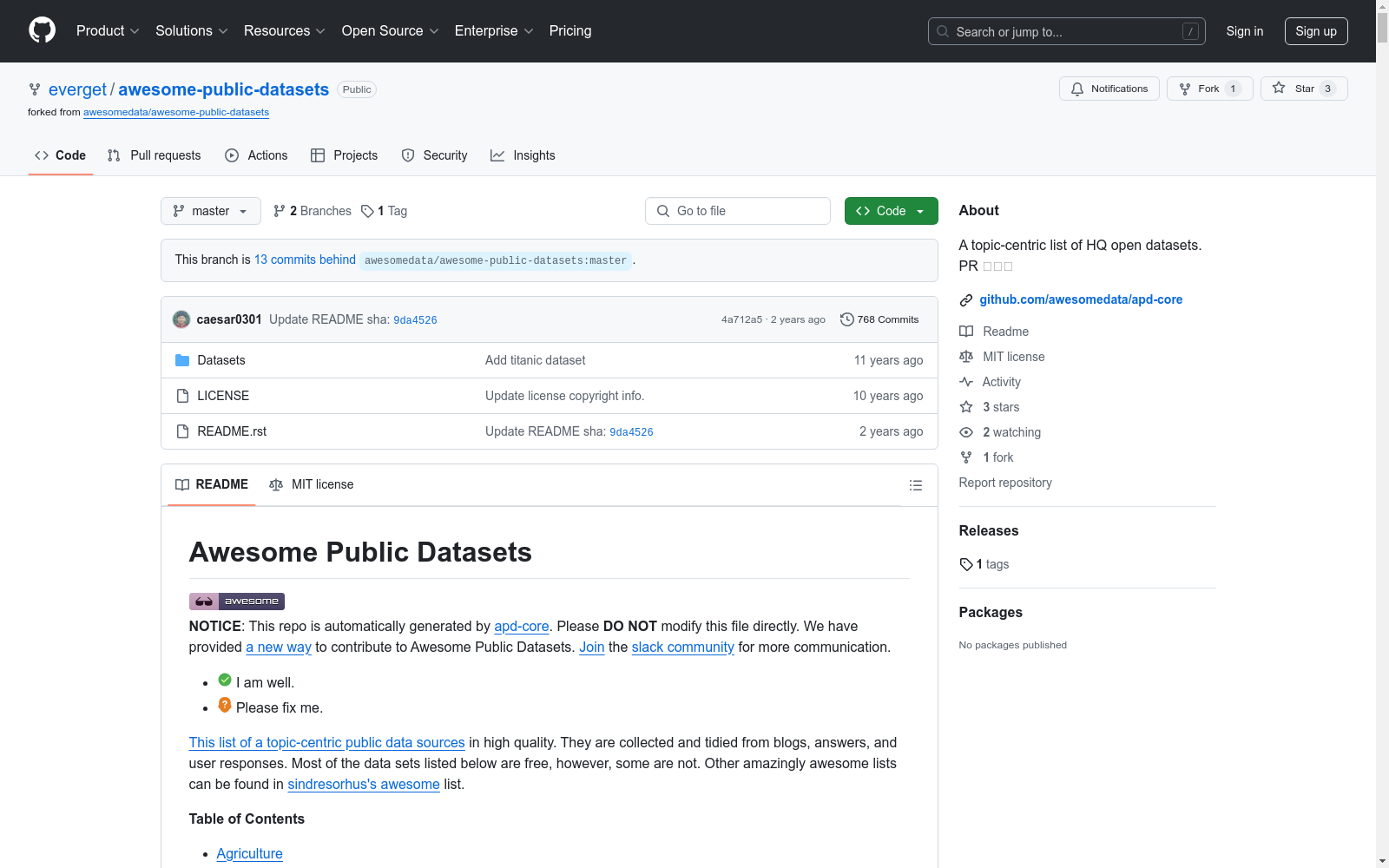Open github.com/awesomedata/apd-core About link
This screenshot has height=868, width=1389.
click(1081, 299)
